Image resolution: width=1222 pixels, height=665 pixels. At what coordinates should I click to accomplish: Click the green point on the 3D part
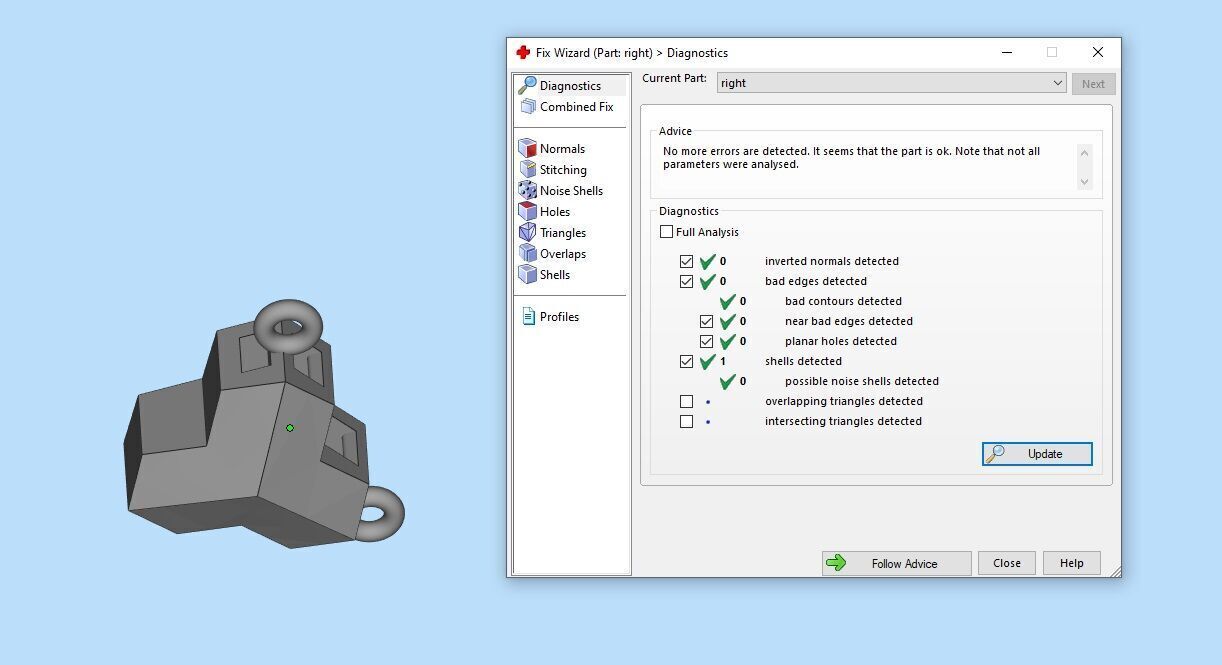(290, 428)
